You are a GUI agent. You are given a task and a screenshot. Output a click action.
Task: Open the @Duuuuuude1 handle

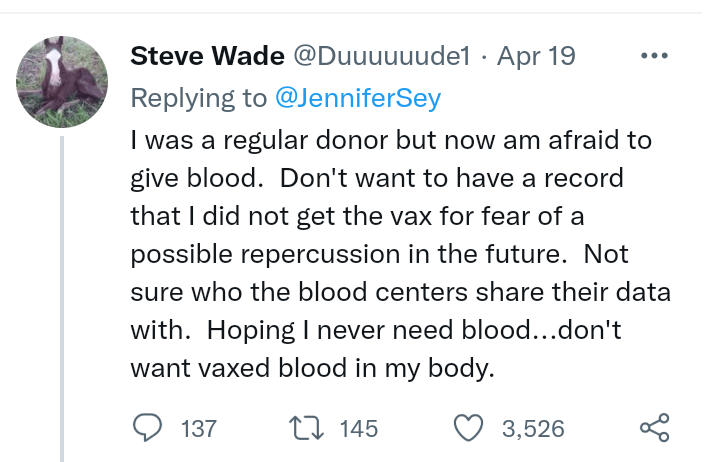tap(380, 56)
